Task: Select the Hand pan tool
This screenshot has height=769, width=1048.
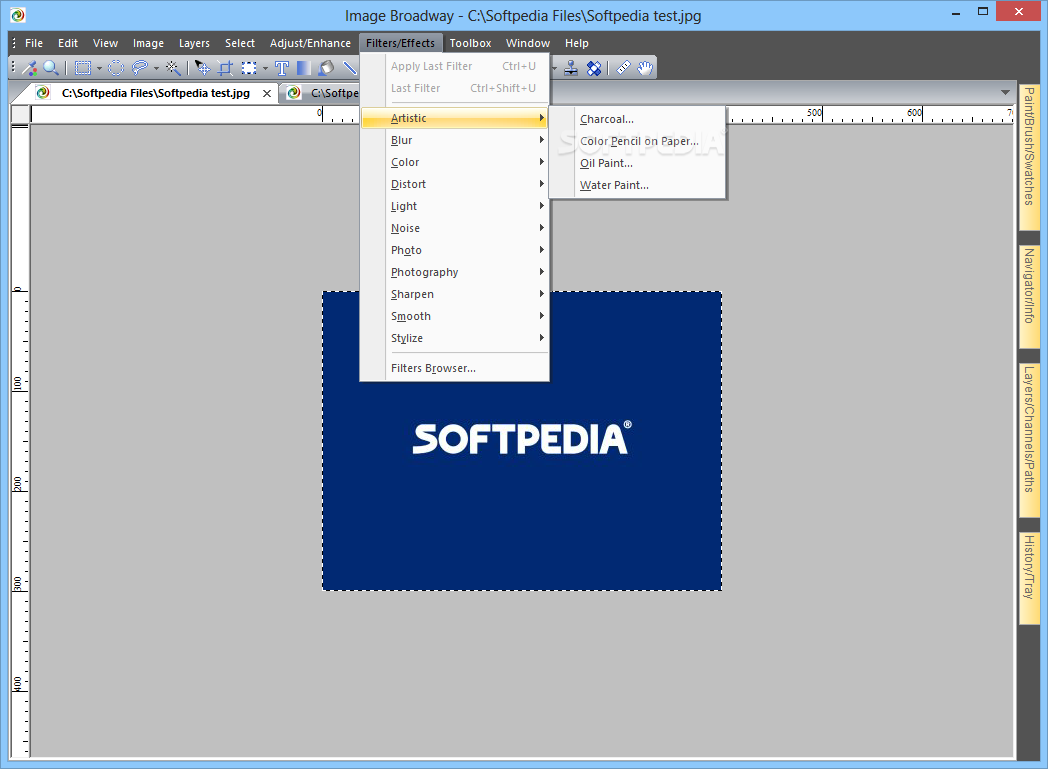Action: [x=645, y=67]
